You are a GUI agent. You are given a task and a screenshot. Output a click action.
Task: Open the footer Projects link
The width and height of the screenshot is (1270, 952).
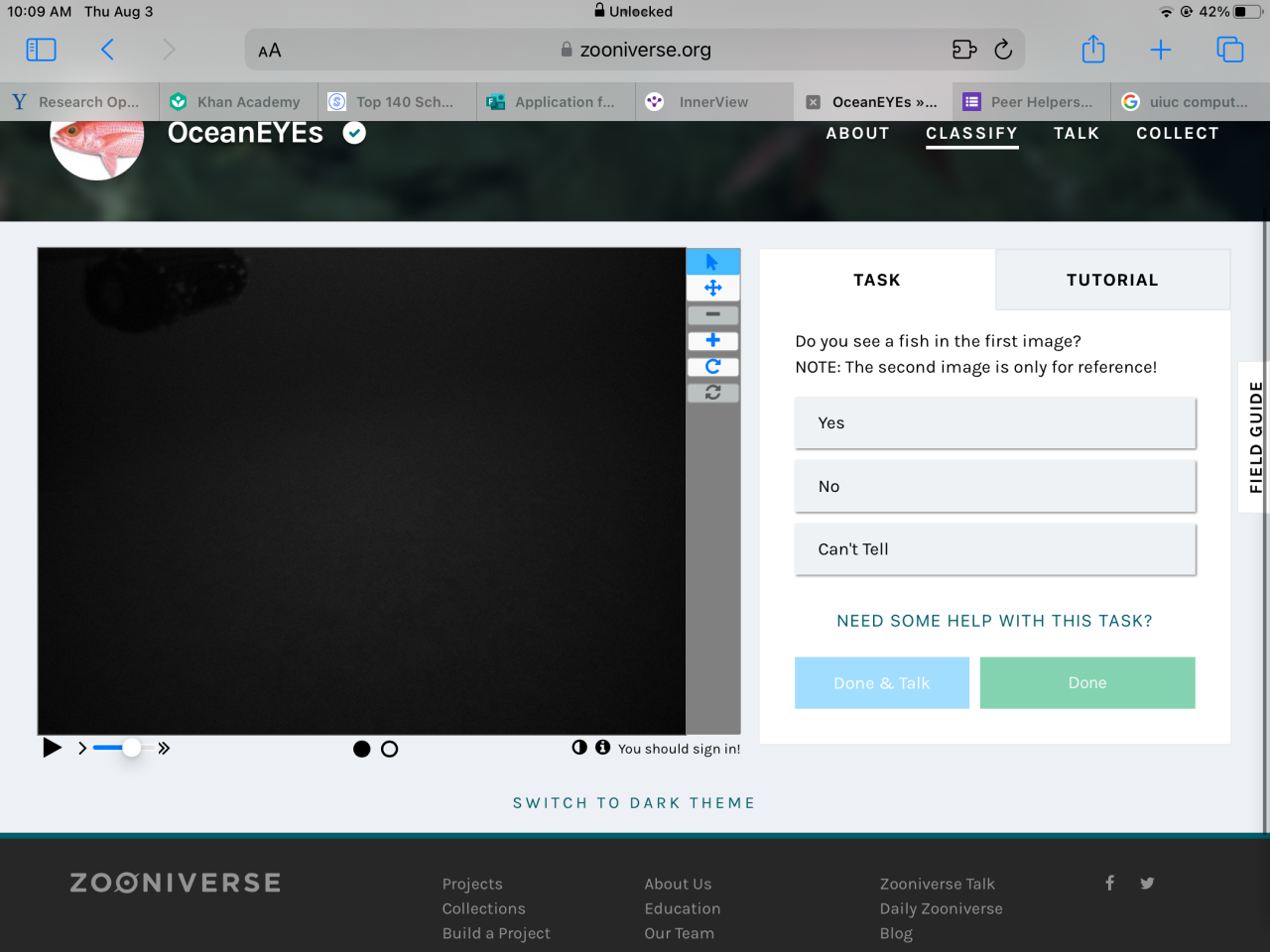[472, 884]
